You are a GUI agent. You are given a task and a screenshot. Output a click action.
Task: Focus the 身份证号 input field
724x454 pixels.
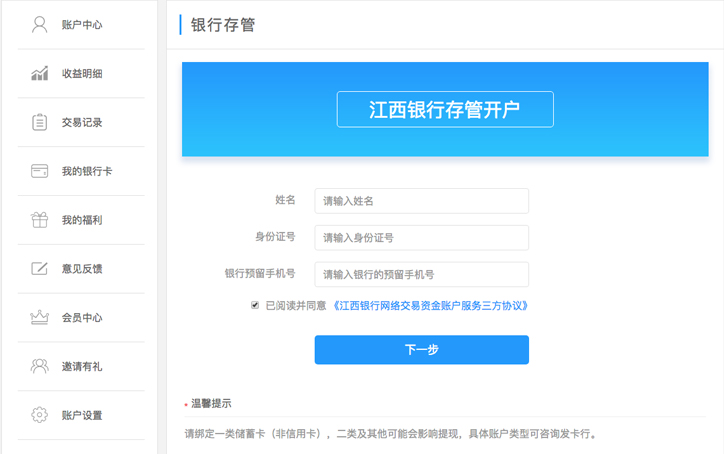(422, 238)
